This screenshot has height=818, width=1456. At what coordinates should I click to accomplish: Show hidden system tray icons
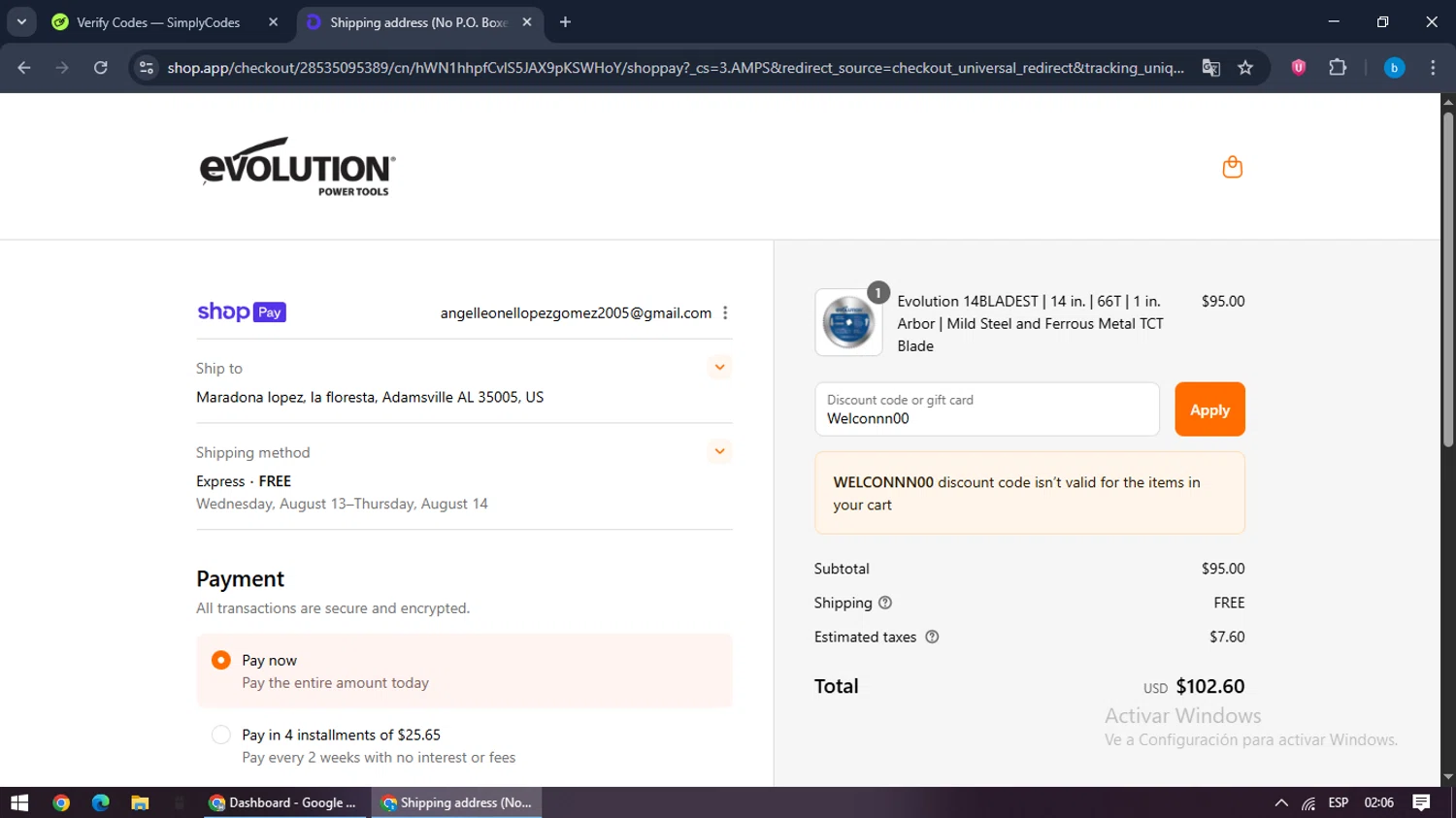click(x=1281, y=802)
